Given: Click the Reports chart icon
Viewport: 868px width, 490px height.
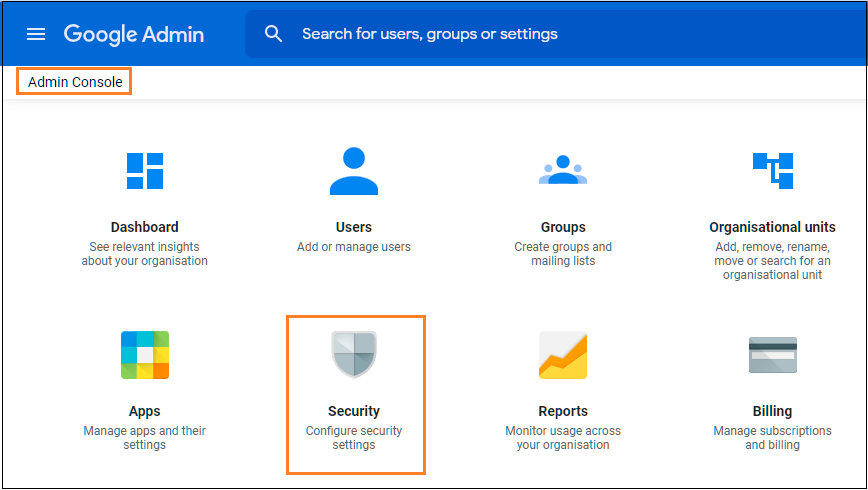Looking at the screenshot, I should tap(563, 355).
